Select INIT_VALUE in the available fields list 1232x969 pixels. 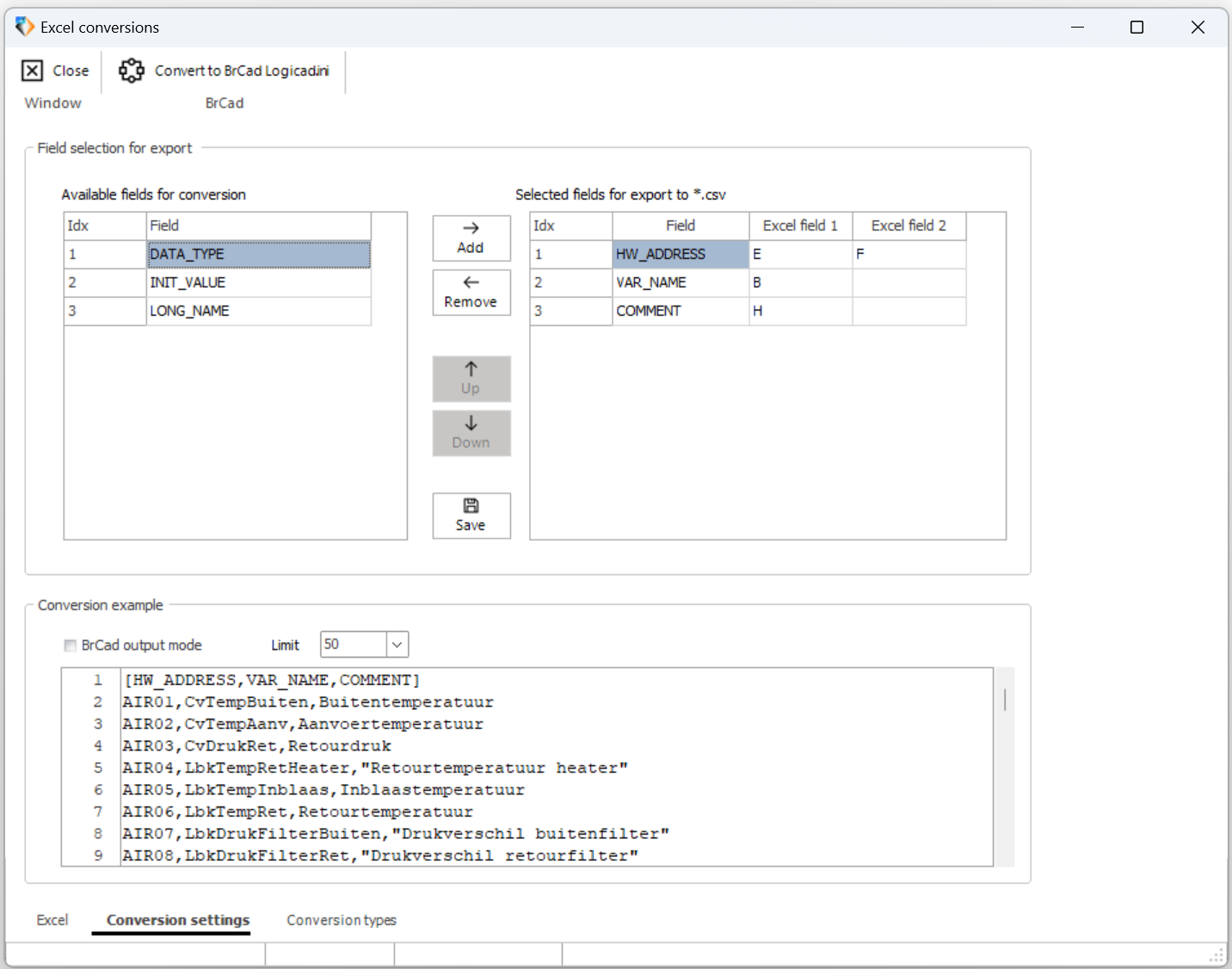click(x=258, y=282)
